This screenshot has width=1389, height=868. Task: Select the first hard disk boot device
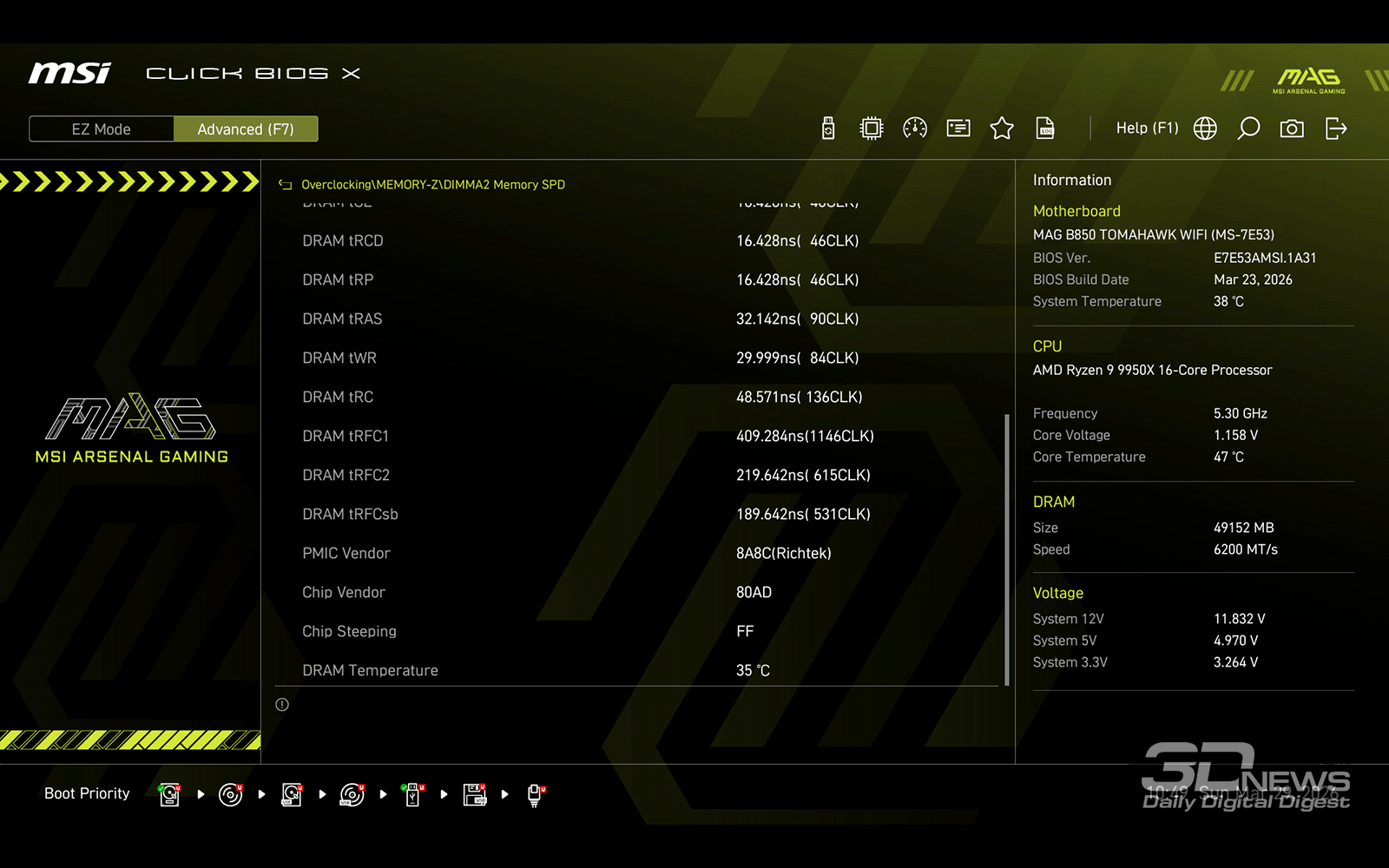click(170, 794)
